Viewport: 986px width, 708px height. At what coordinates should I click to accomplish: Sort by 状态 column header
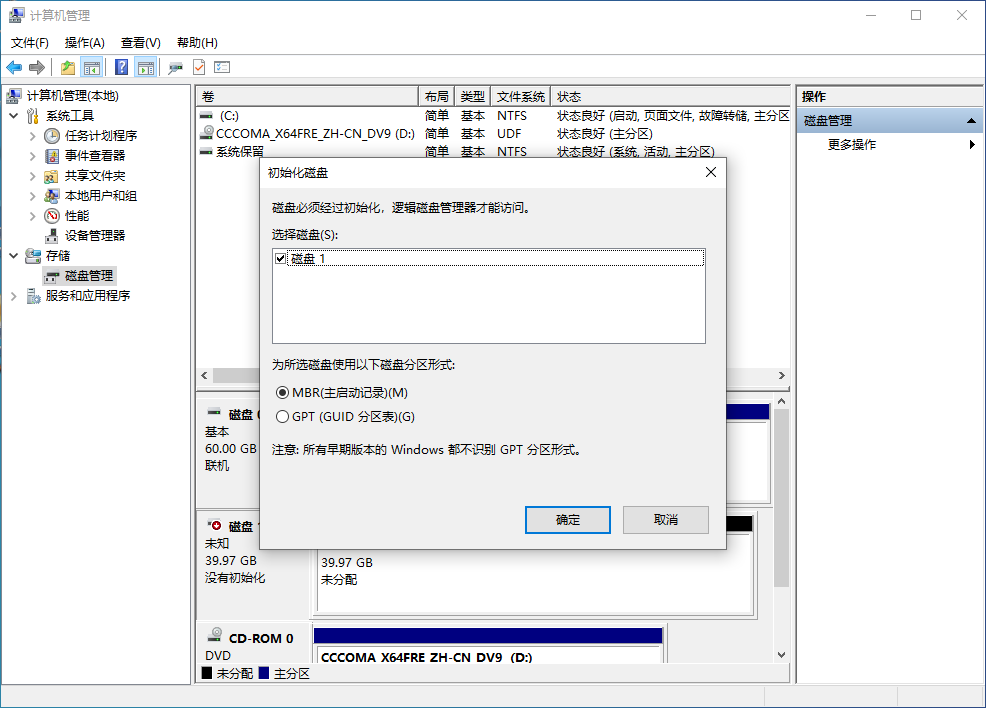(x=670, y=97)
